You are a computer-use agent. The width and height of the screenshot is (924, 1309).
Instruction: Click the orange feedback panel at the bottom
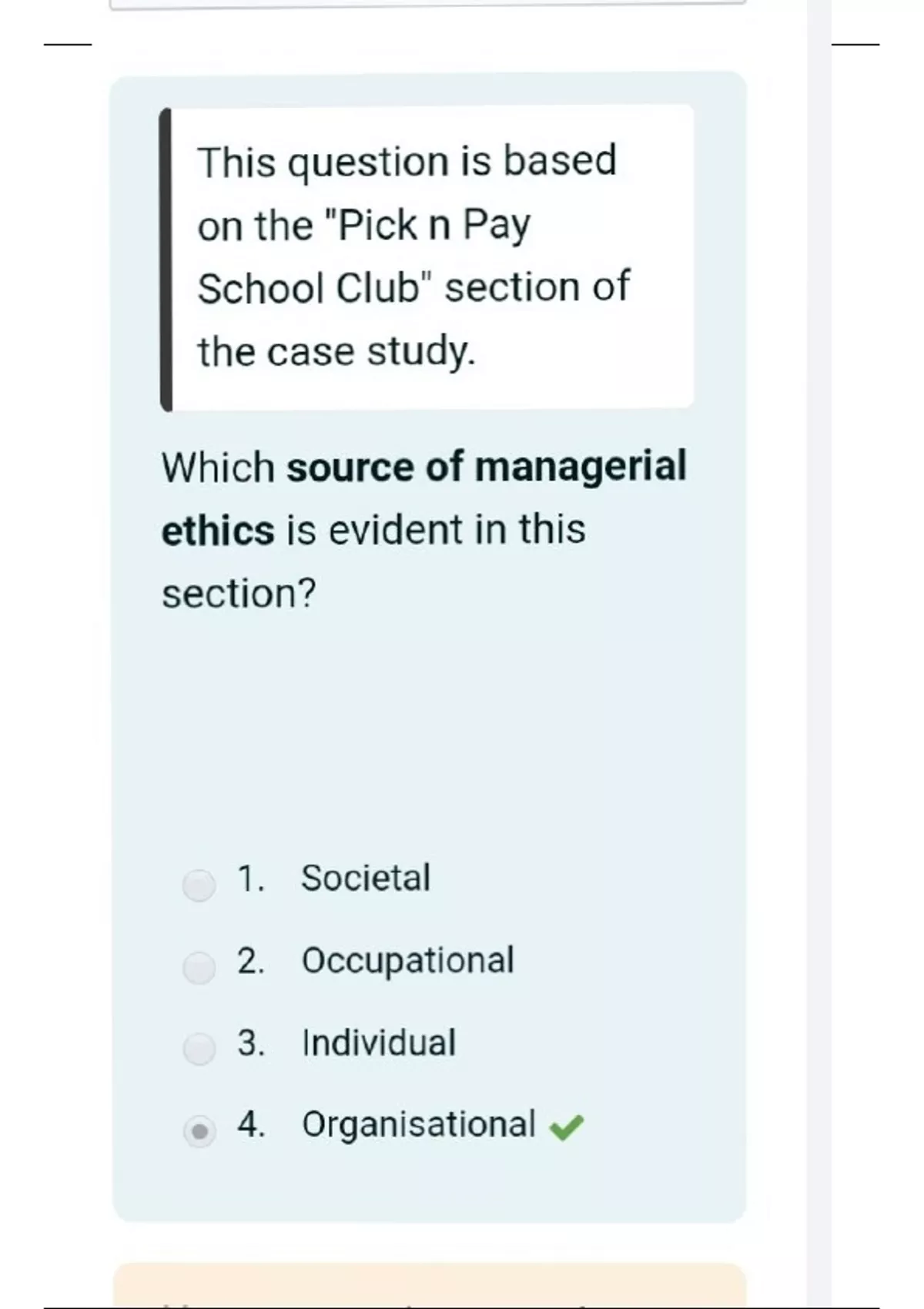430,1286
